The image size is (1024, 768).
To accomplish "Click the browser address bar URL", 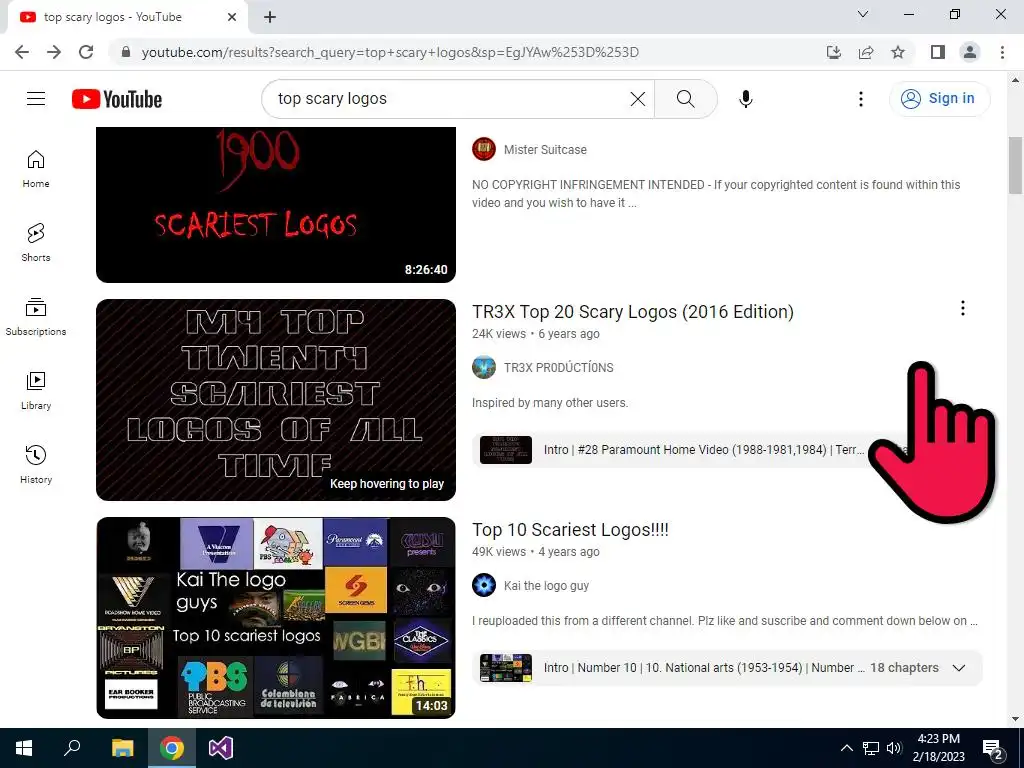I will [390, 52].
